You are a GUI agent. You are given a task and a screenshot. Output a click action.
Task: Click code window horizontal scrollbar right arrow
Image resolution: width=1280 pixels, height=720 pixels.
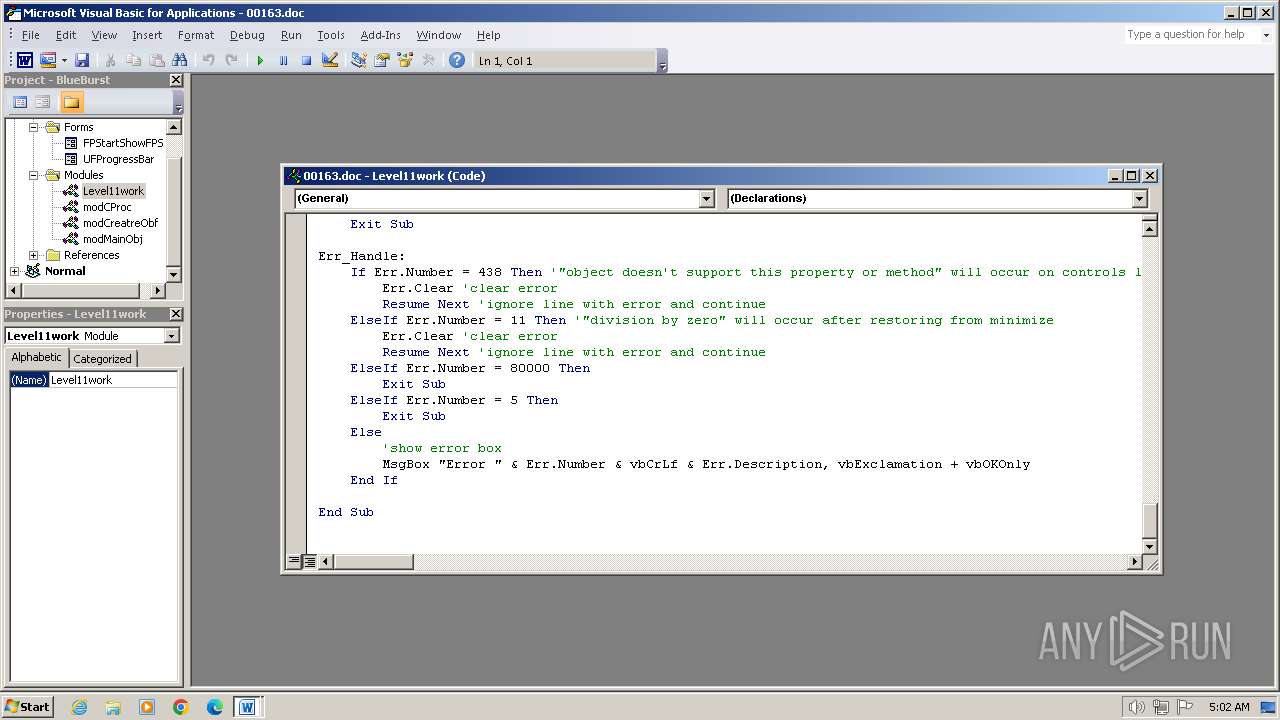1134,562
